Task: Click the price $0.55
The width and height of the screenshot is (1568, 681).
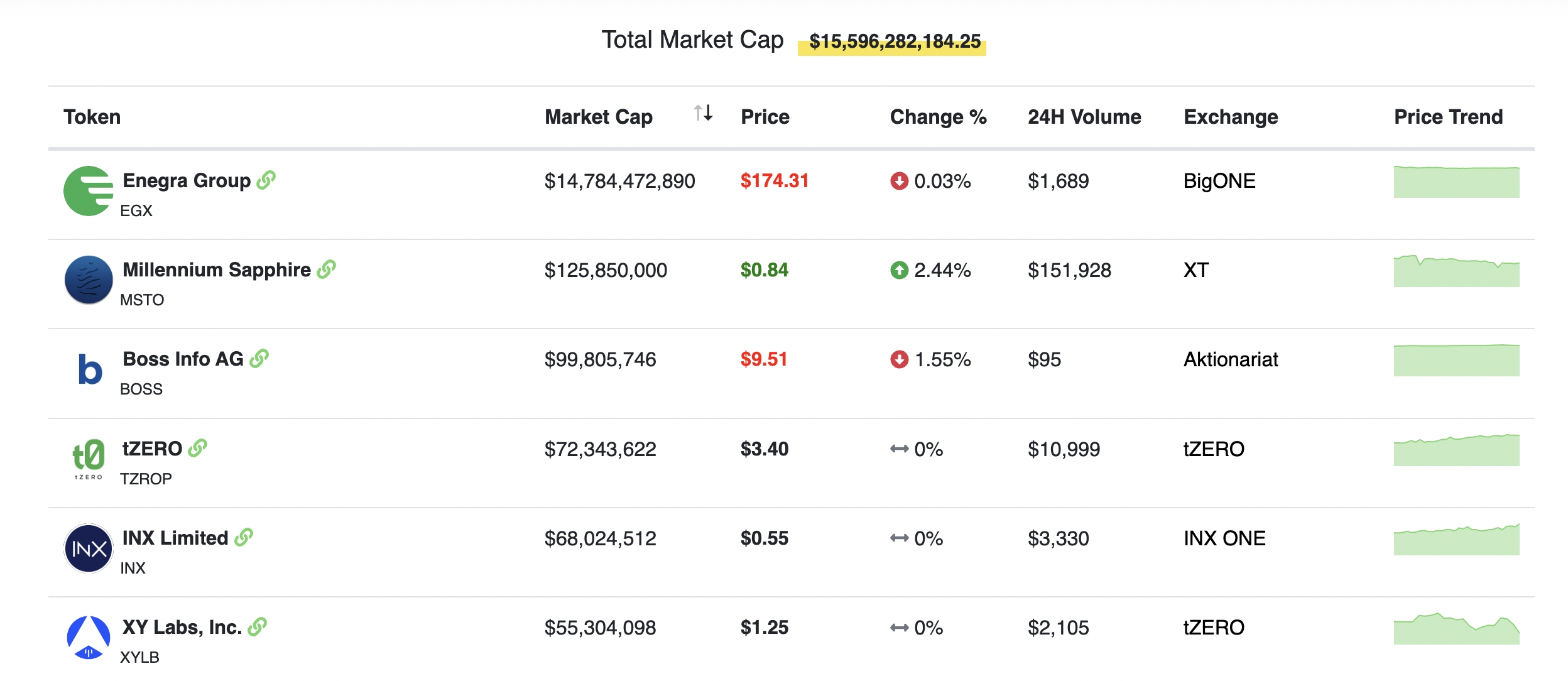Action: [764, 538]
